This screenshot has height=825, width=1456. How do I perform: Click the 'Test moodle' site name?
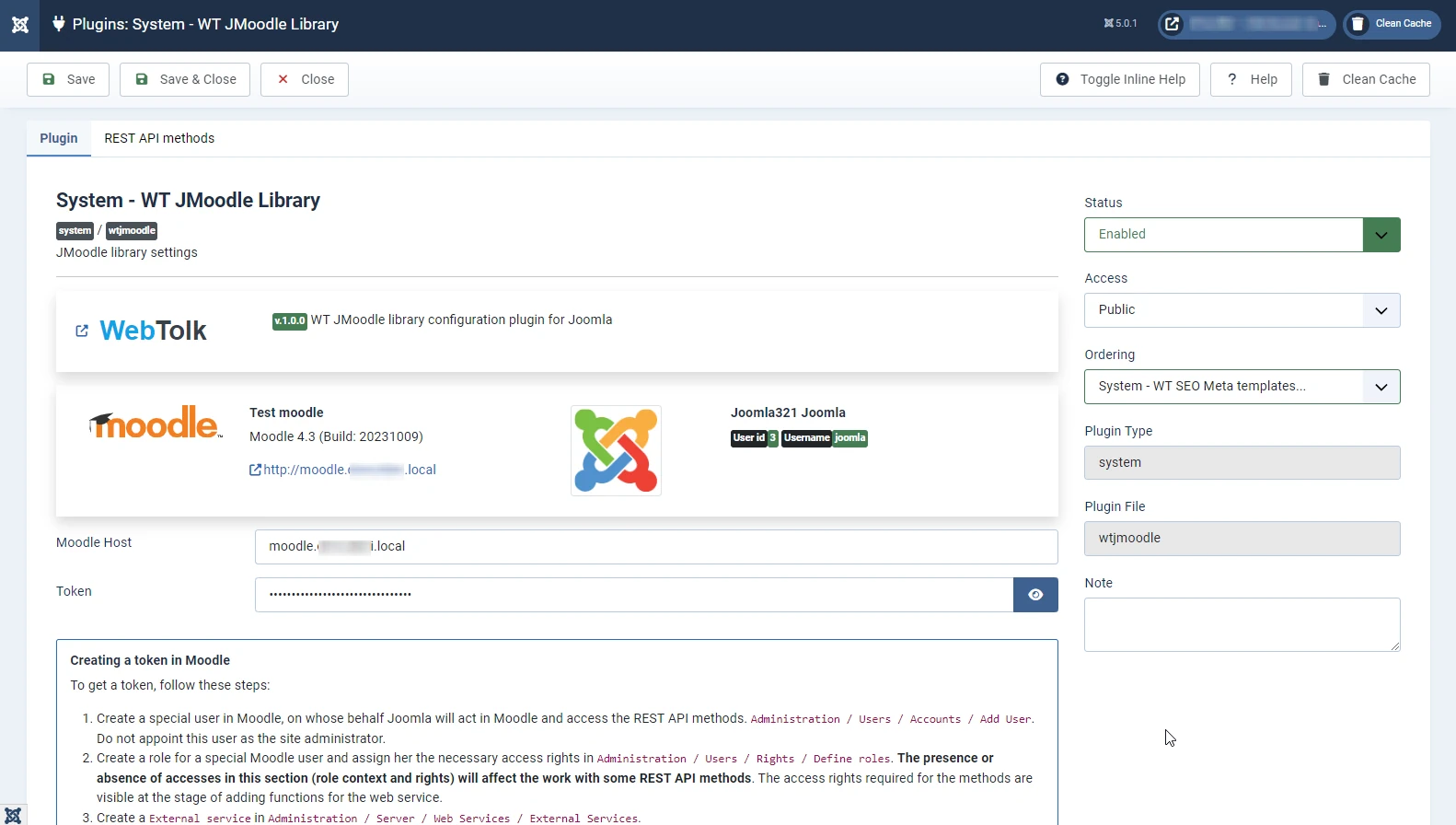pos(286,412)
